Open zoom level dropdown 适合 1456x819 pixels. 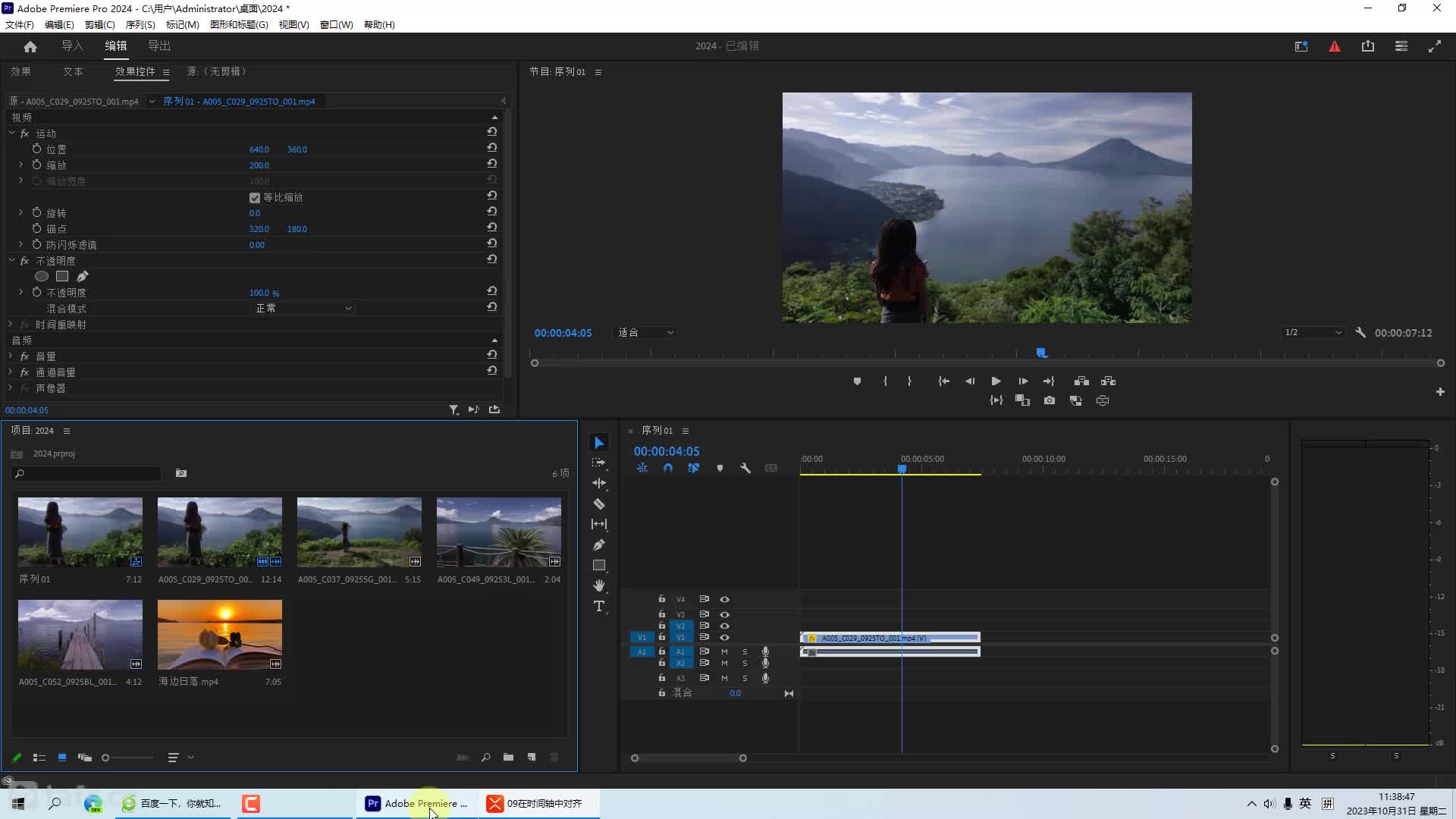click(644, 333)
